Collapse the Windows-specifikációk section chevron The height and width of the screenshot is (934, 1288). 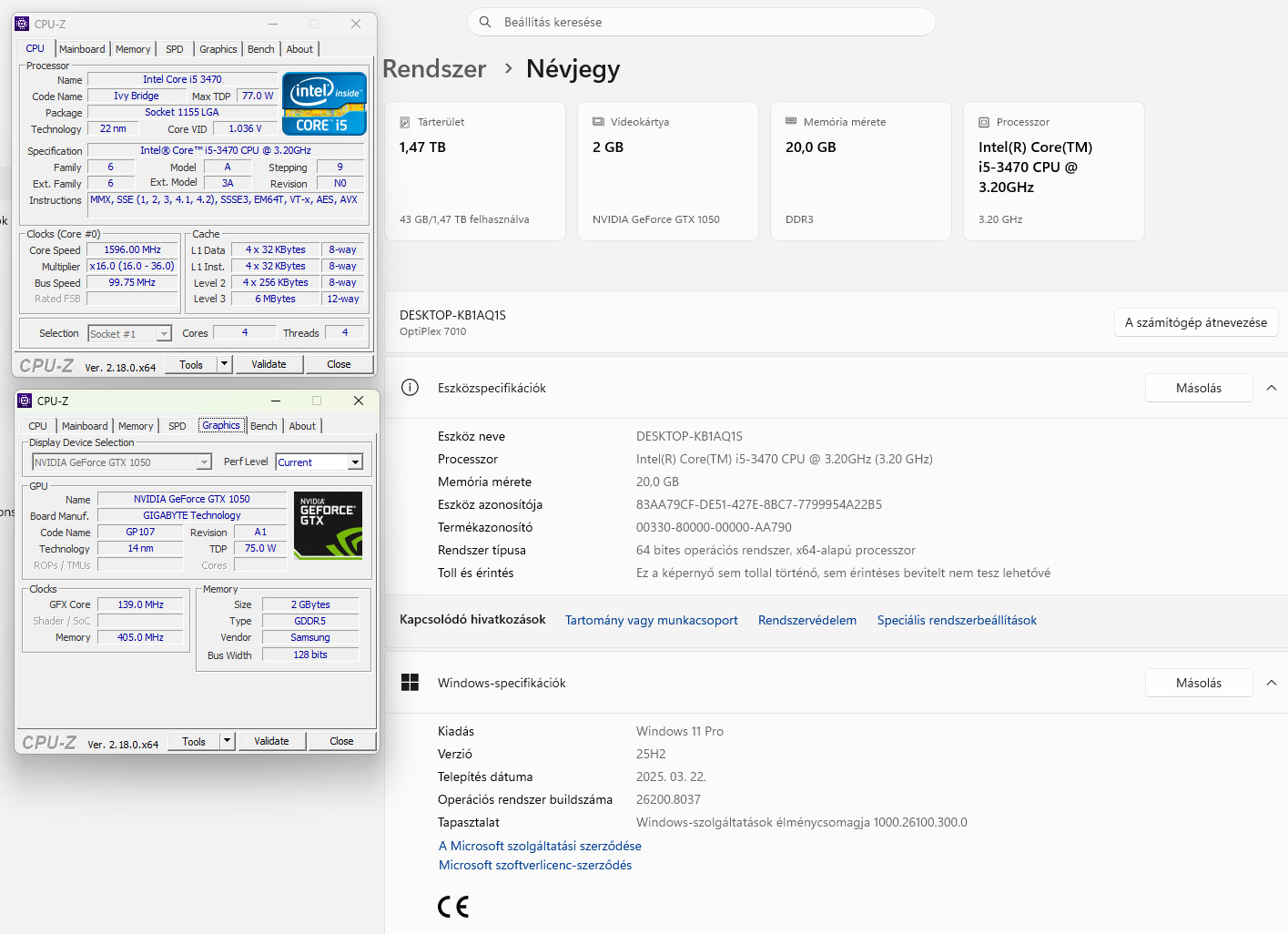click(1272, 683)
